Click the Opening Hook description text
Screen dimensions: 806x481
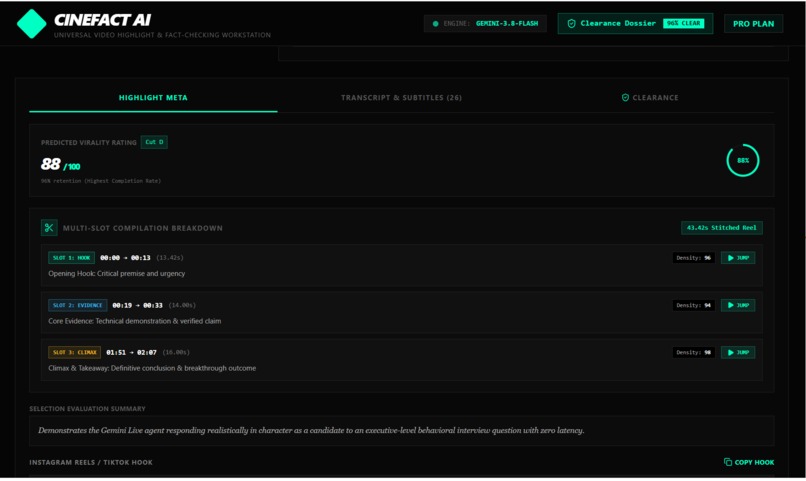tap(117, 273)
